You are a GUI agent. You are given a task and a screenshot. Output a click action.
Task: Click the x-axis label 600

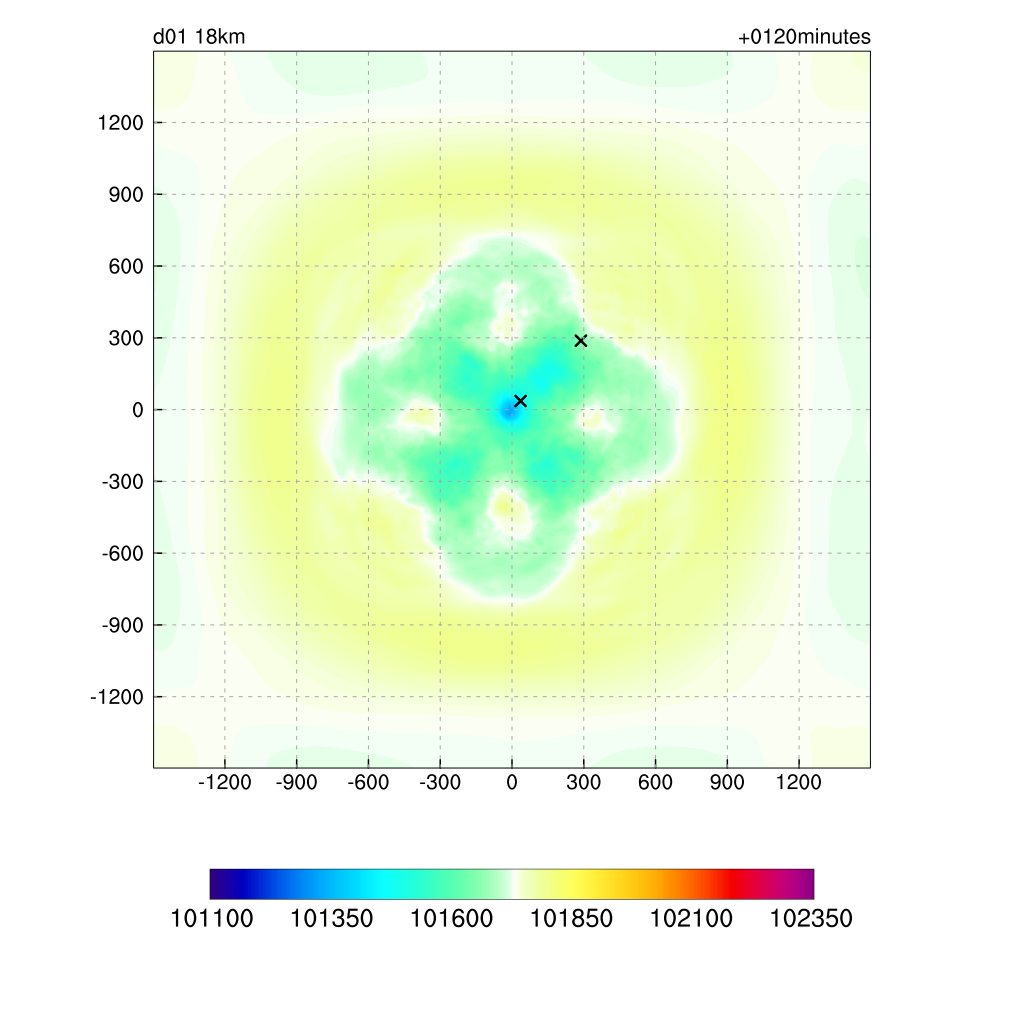pyautogui.click(x=655, y=782)
